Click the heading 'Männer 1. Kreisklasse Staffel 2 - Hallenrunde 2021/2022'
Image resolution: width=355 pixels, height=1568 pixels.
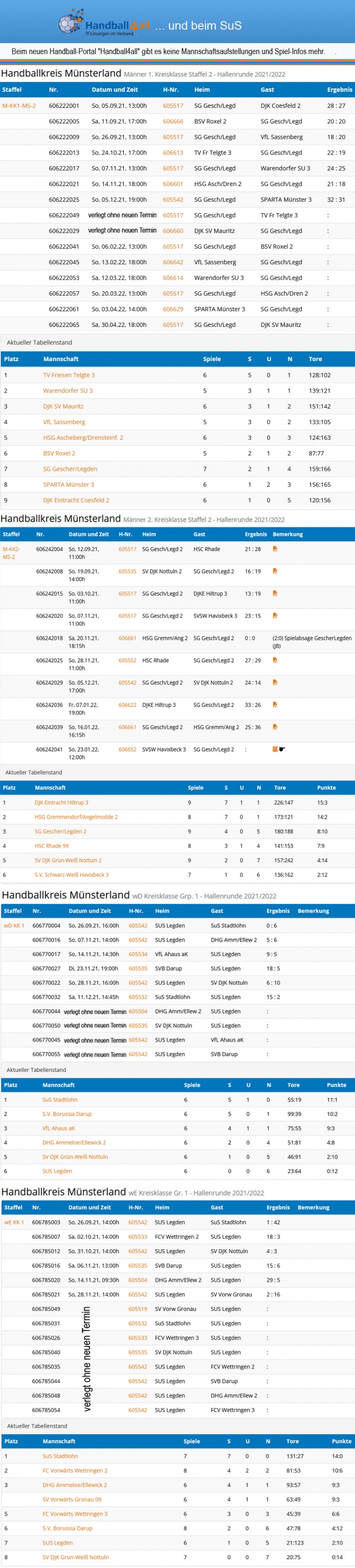click(x=204, y=74)
